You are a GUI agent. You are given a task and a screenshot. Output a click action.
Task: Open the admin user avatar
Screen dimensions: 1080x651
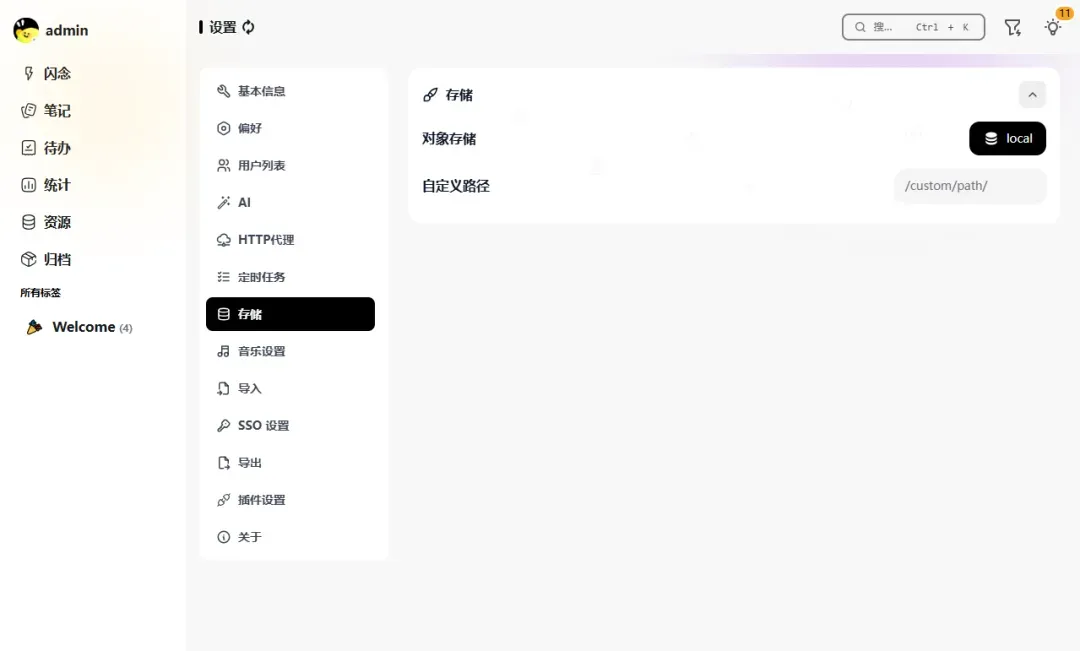(25, 30)
